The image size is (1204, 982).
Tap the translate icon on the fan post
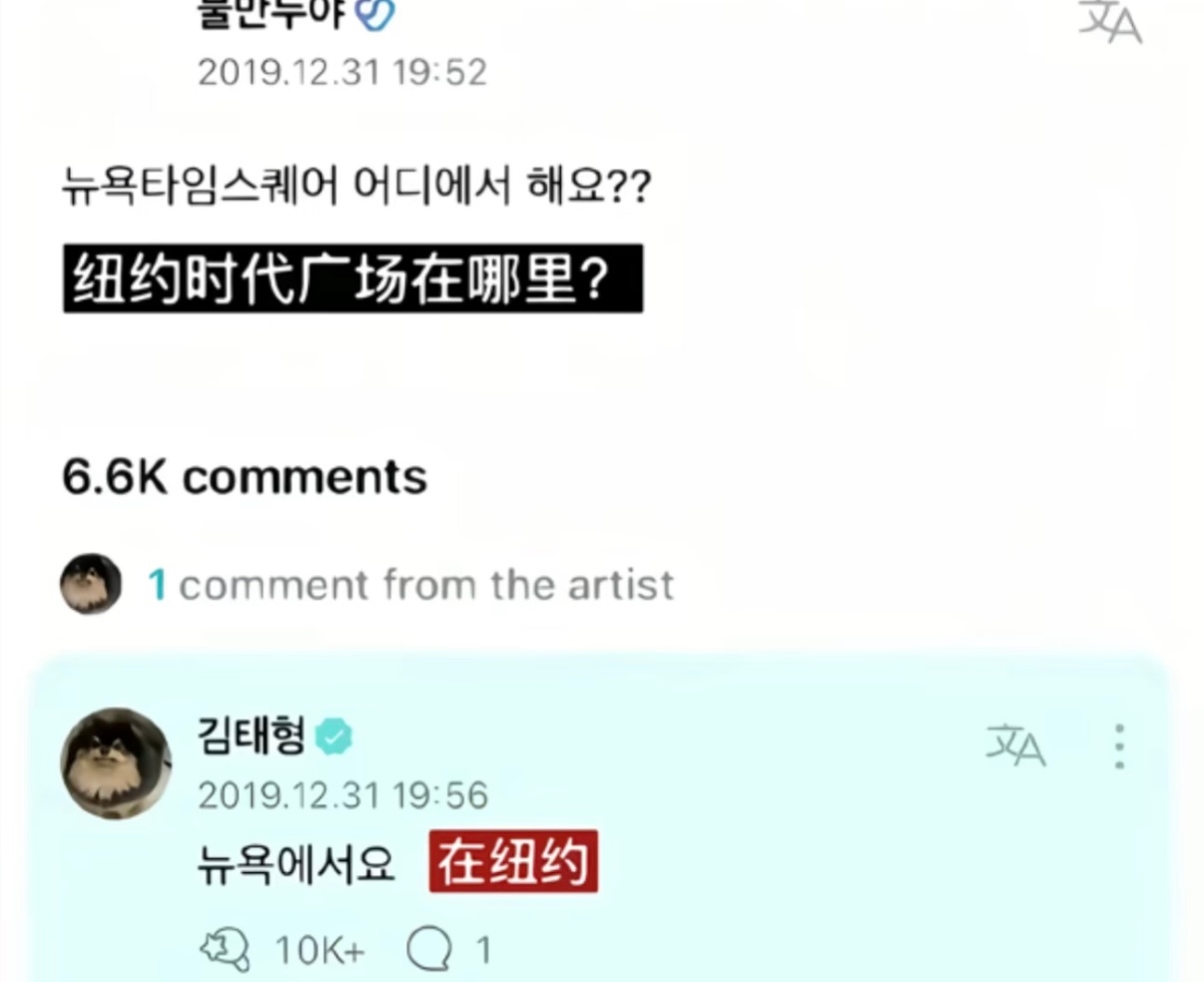coord(1109,20)
